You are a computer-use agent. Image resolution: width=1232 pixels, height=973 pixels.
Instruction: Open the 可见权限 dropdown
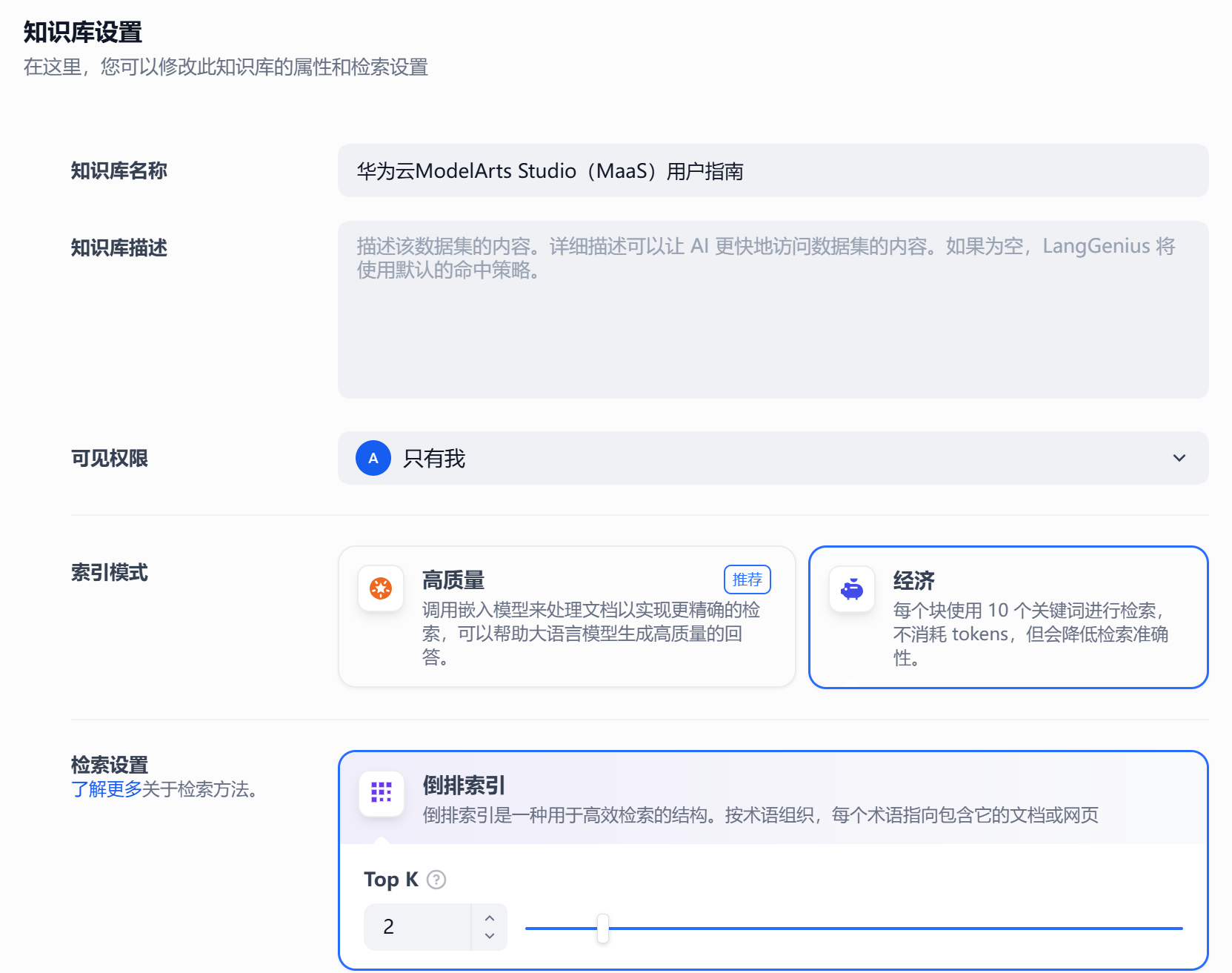point(773,458)
